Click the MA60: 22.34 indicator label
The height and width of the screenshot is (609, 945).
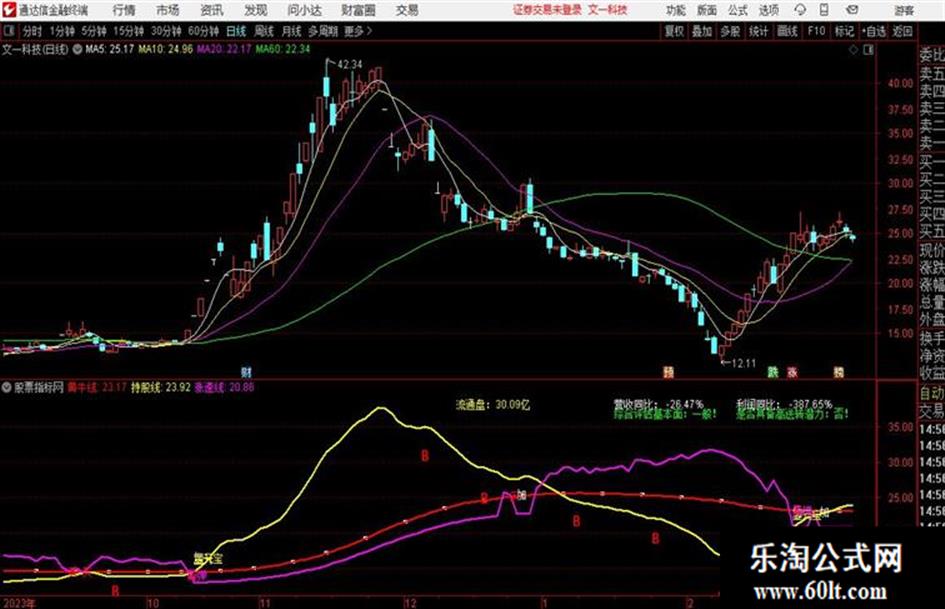283,49
